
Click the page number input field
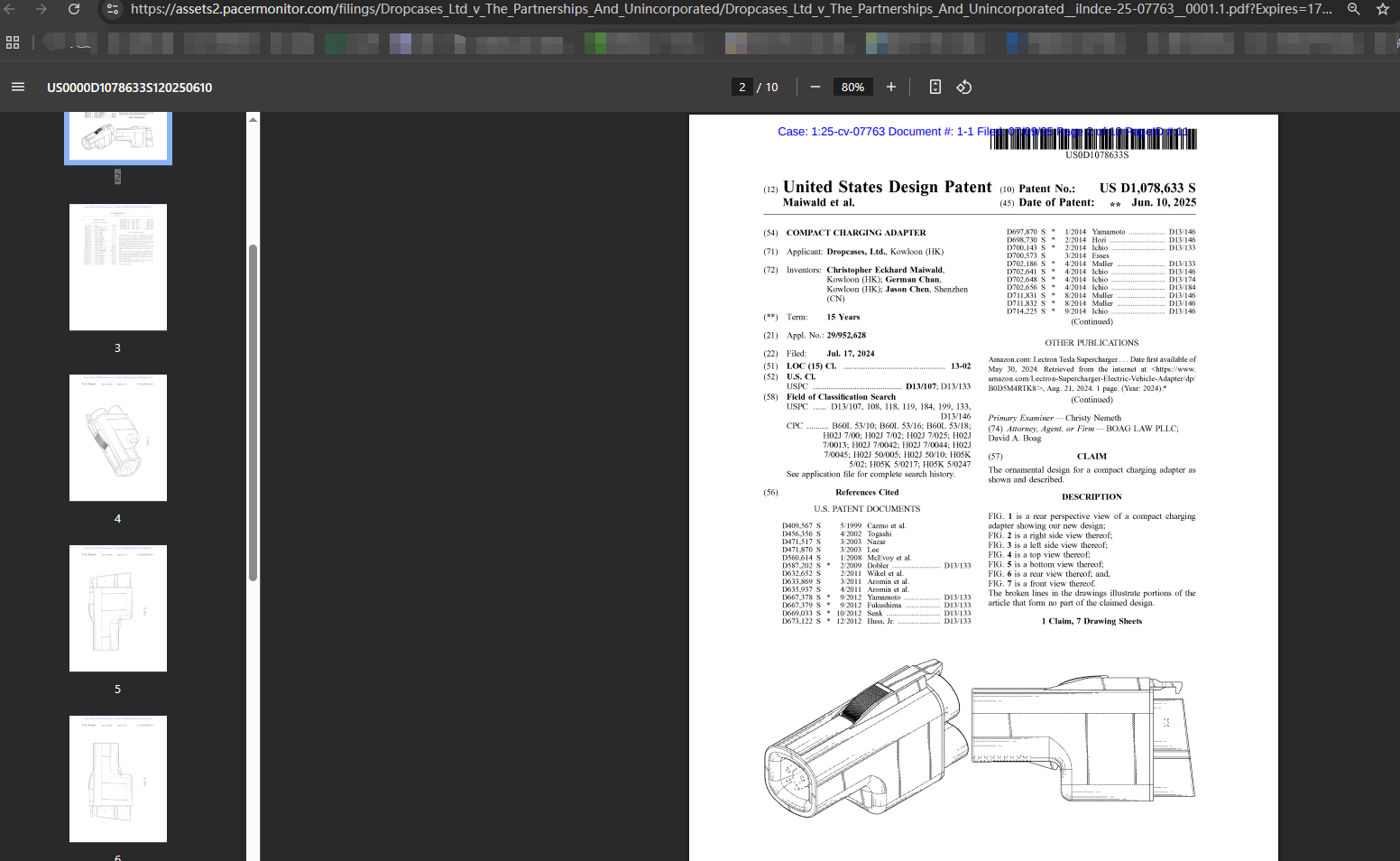(741, 88)
